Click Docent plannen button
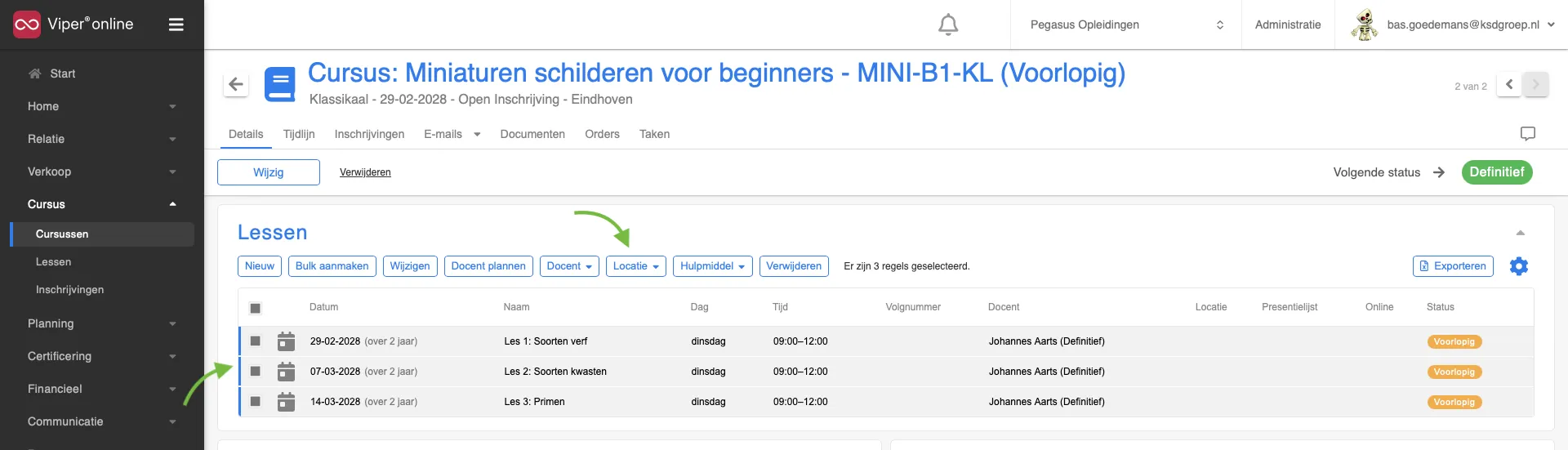1568x450 pixels. coord(488,266)
